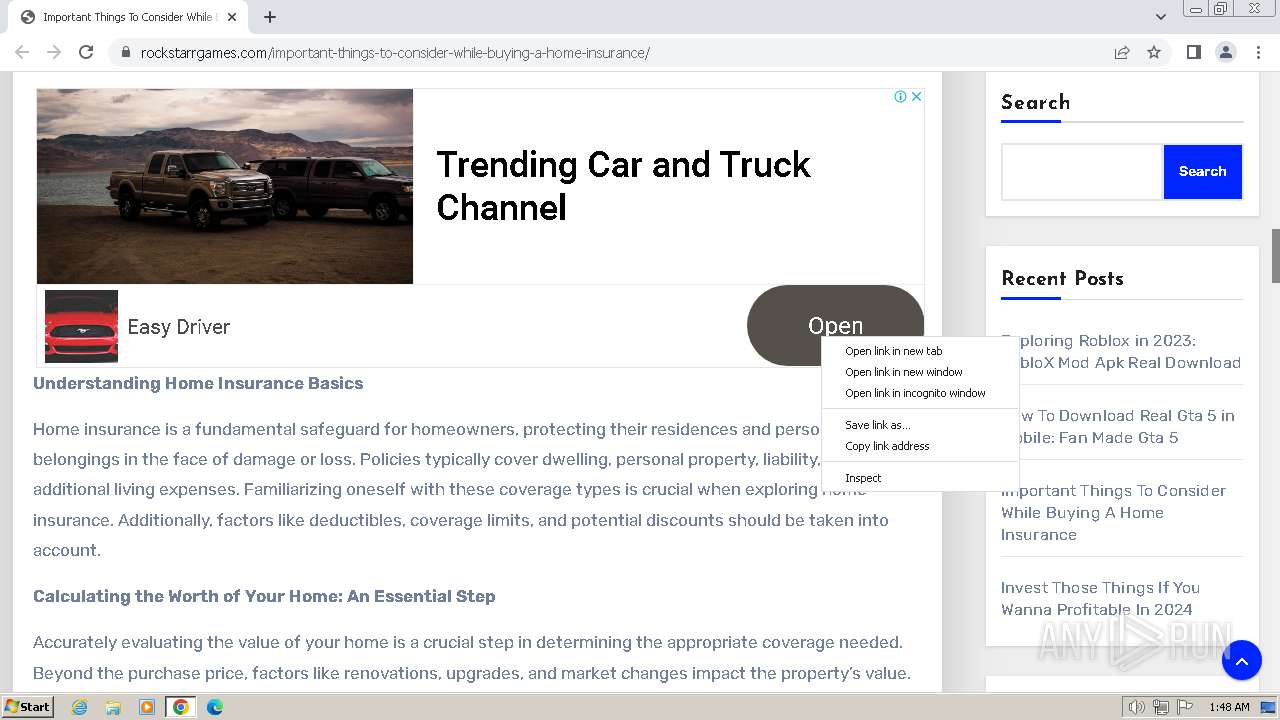Click the blue scroll-to-top button
Screen dimensions: 1280x720
pyautogui.click(x=1241, y=661)
